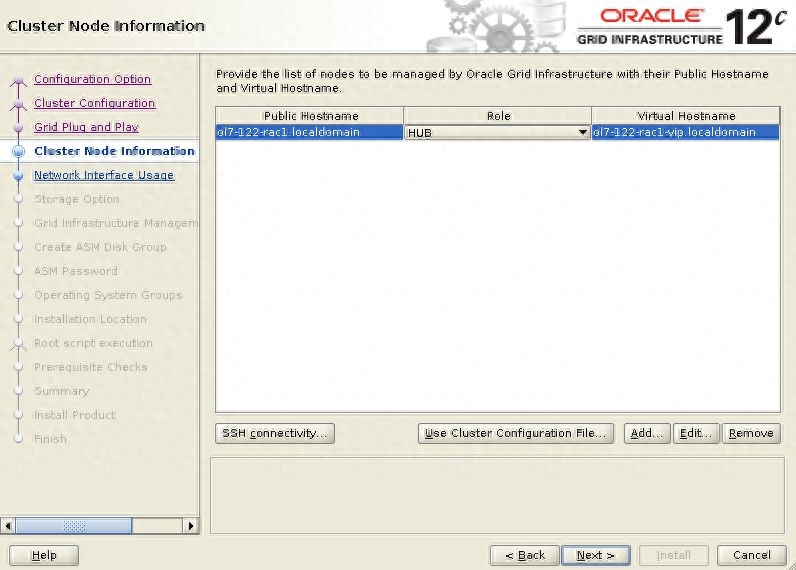
Task: Proceed with the Next button
Action: tap(595, 555)
